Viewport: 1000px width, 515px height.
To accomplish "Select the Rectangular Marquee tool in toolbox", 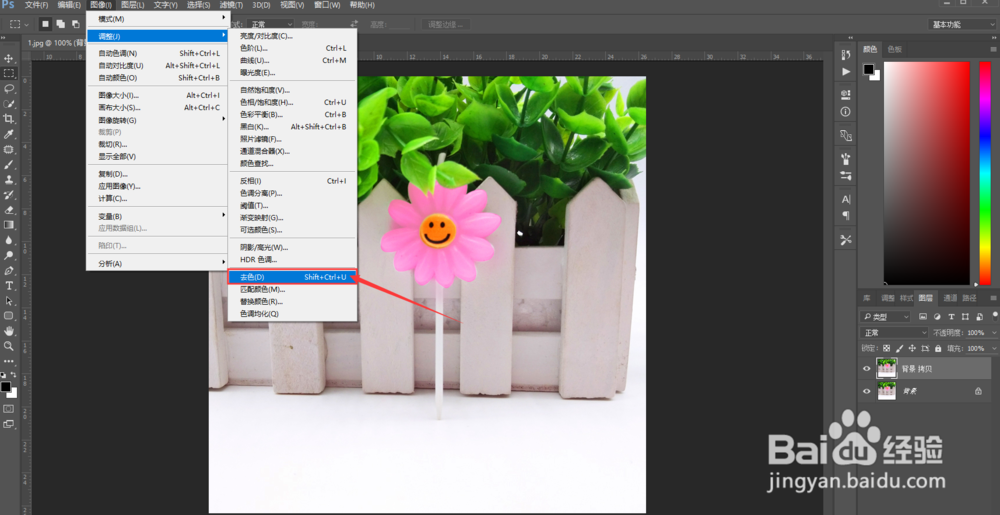I will (9, 73).
